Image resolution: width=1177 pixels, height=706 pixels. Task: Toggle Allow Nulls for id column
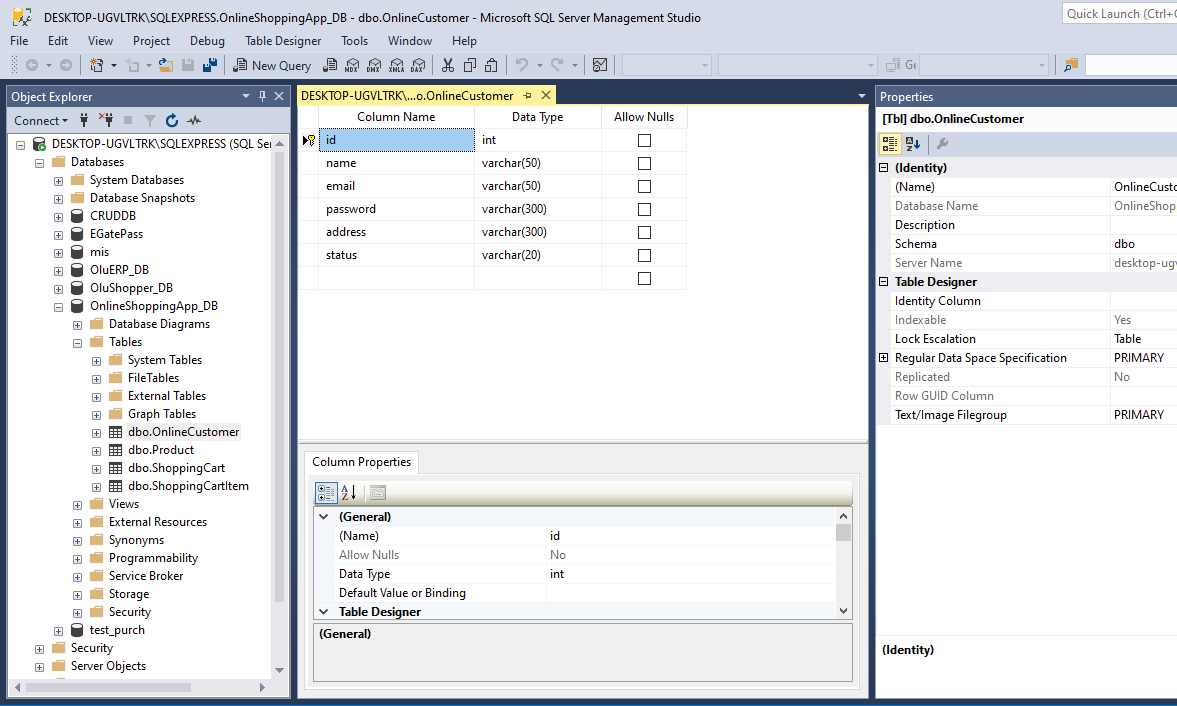point(644,140)
